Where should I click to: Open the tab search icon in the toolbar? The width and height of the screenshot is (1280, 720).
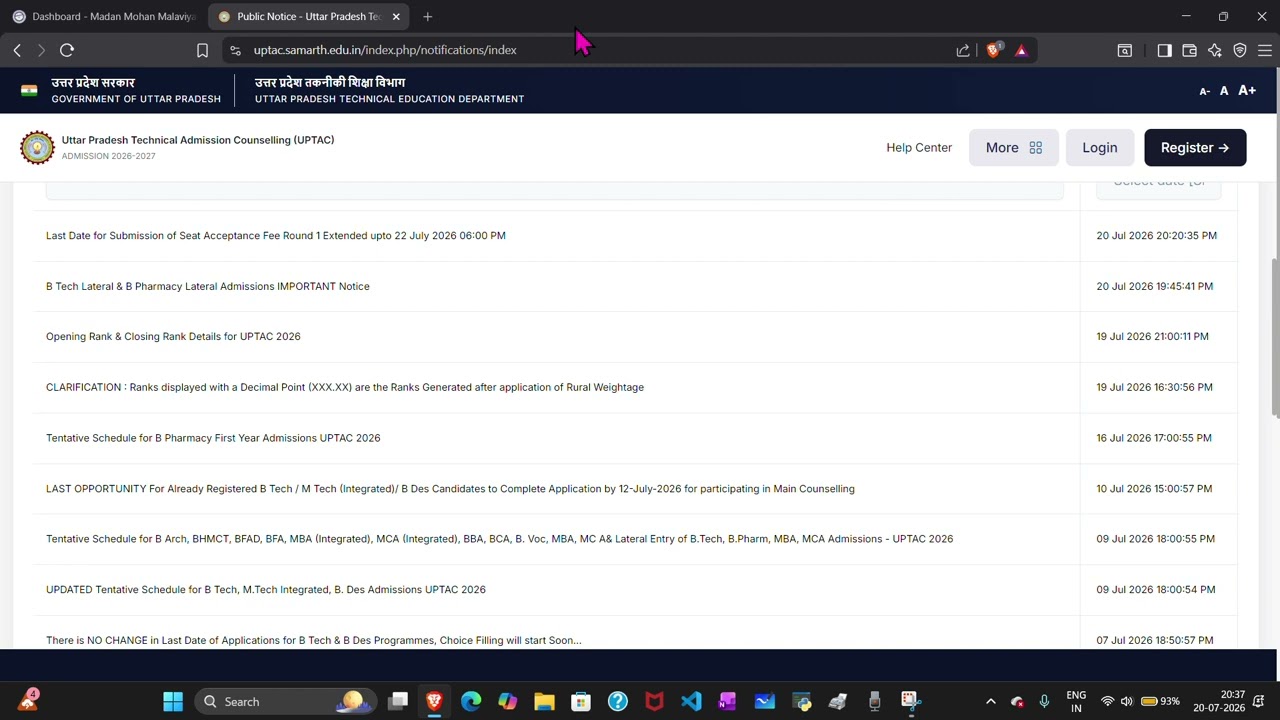(x=1125, y=50)
